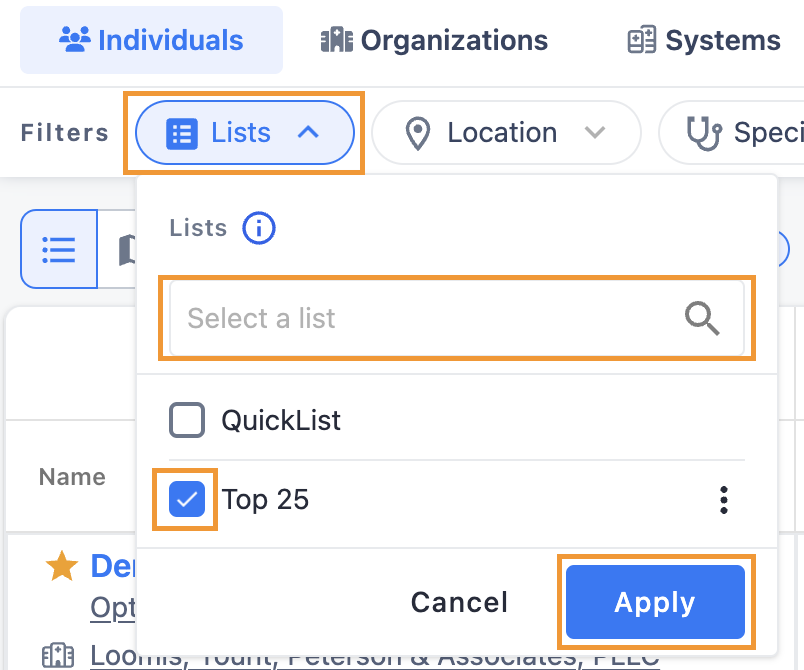Open the Specialty filter dropdown
The image size is (804, 670).
pos(733,133)
